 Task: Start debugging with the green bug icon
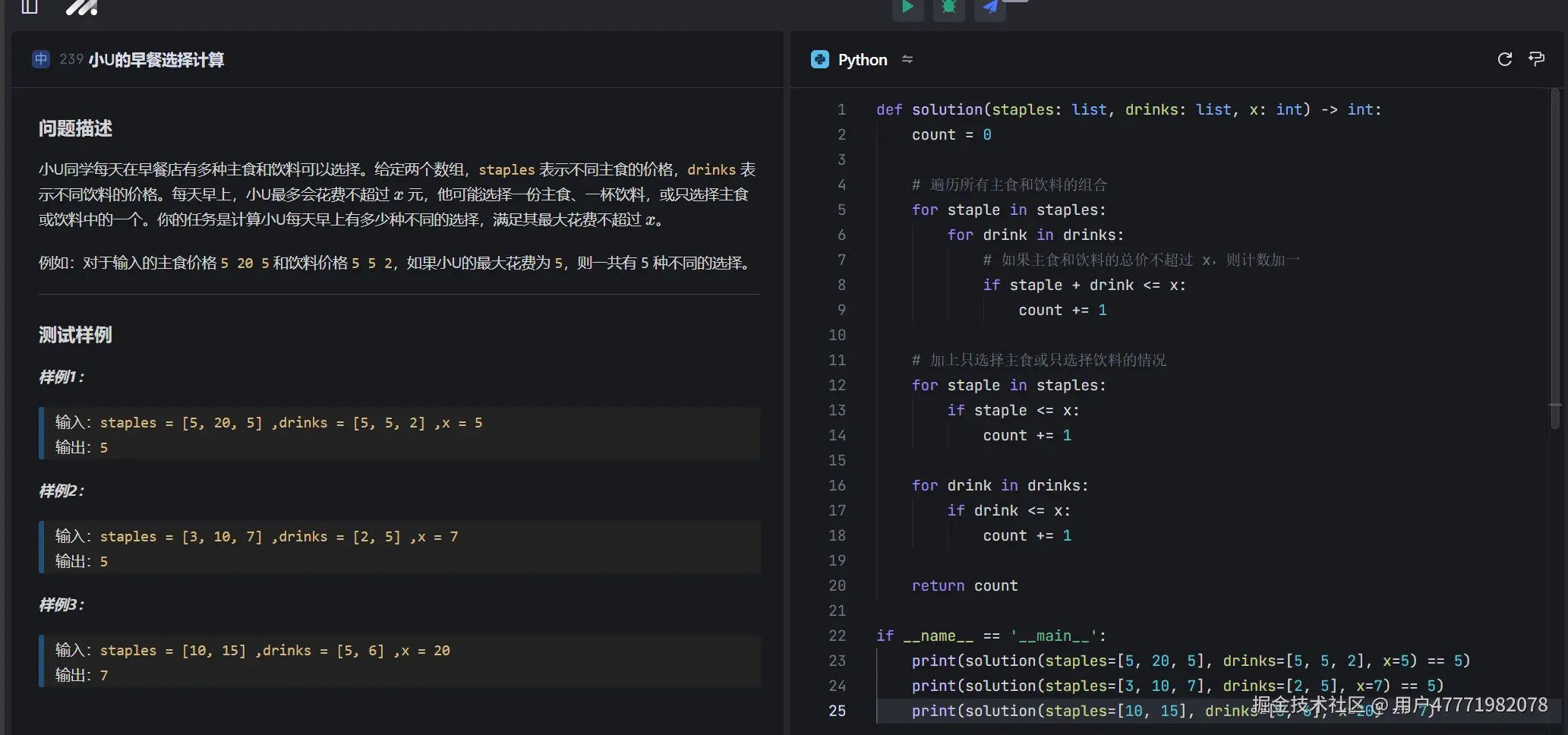[x=948, y=8]
